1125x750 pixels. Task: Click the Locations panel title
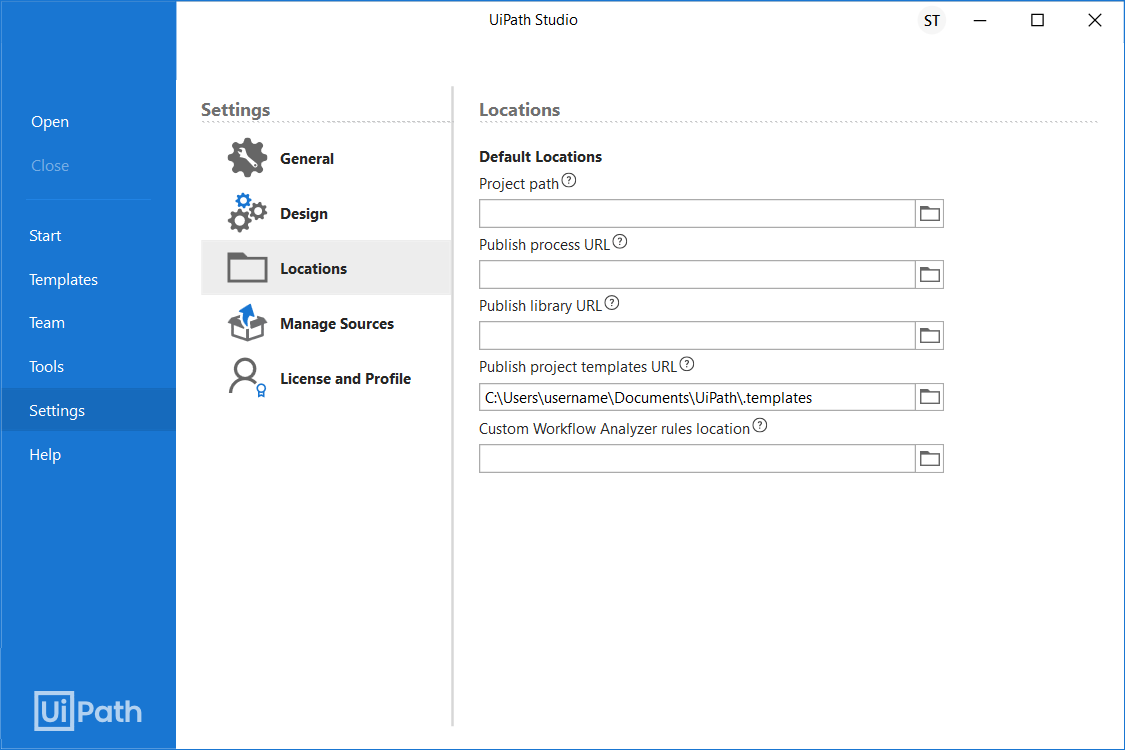coord(519,110)
